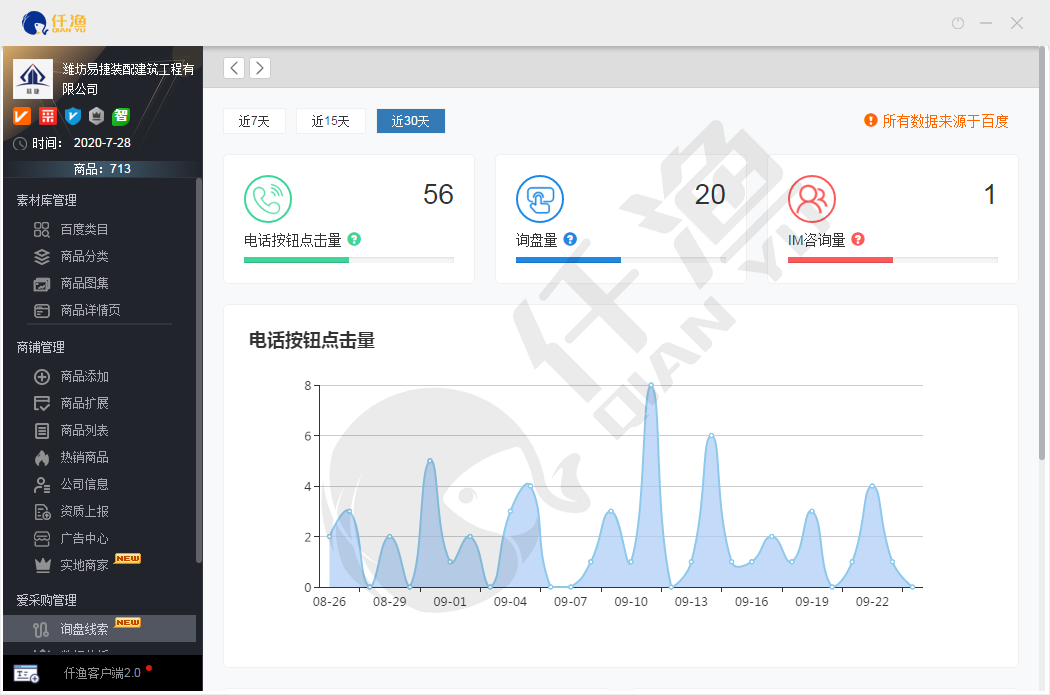Screen dimensions: 1050x695
Task: Go forward with the right arrow button
Action: coord(259,68)
